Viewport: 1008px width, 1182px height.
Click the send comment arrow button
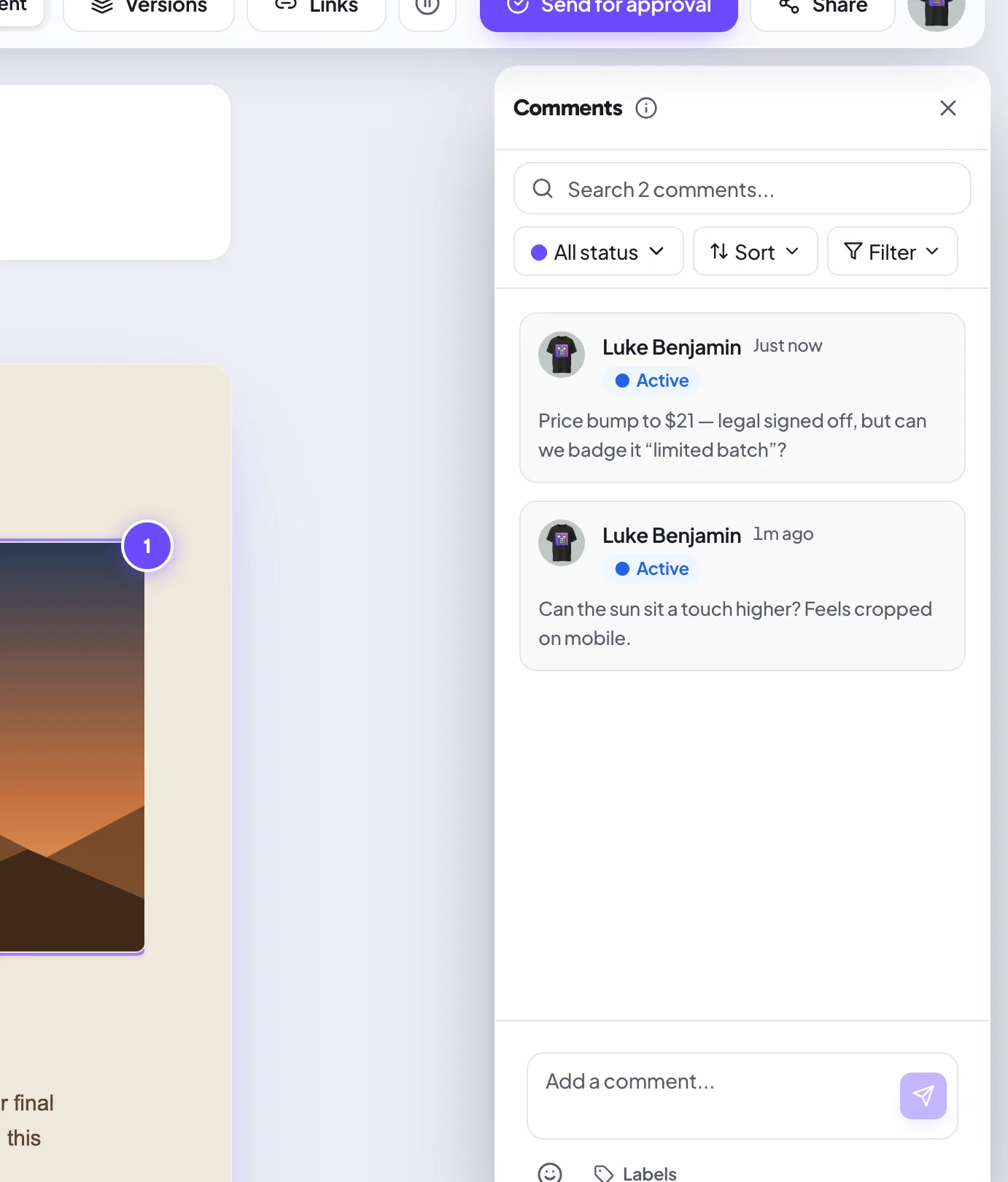click(923, 1096)
